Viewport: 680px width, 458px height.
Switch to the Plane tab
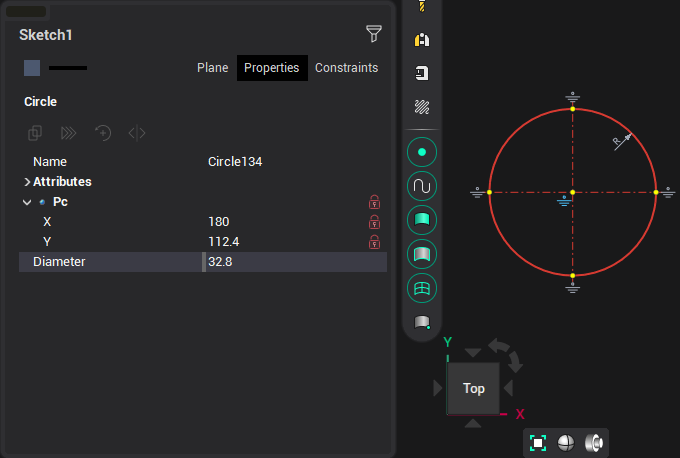212,68
